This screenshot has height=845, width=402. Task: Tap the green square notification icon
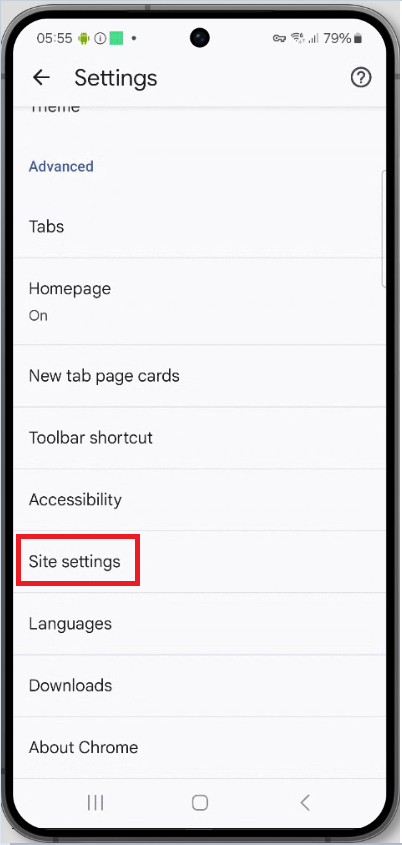pyautogui.click(x=116, y=38)
